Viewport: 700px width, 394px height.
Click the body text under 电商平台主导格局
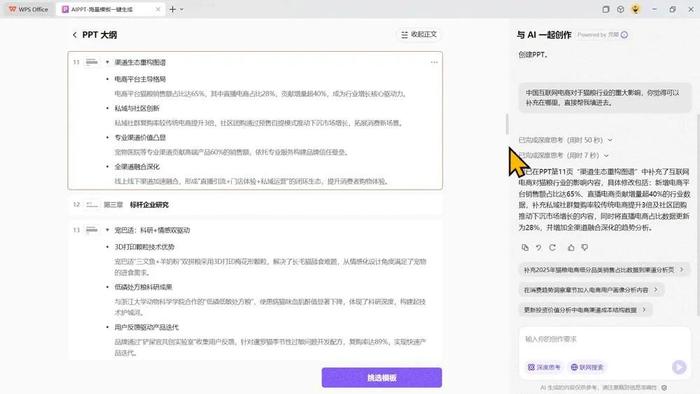pyautogui.click(x=260, y=94)
